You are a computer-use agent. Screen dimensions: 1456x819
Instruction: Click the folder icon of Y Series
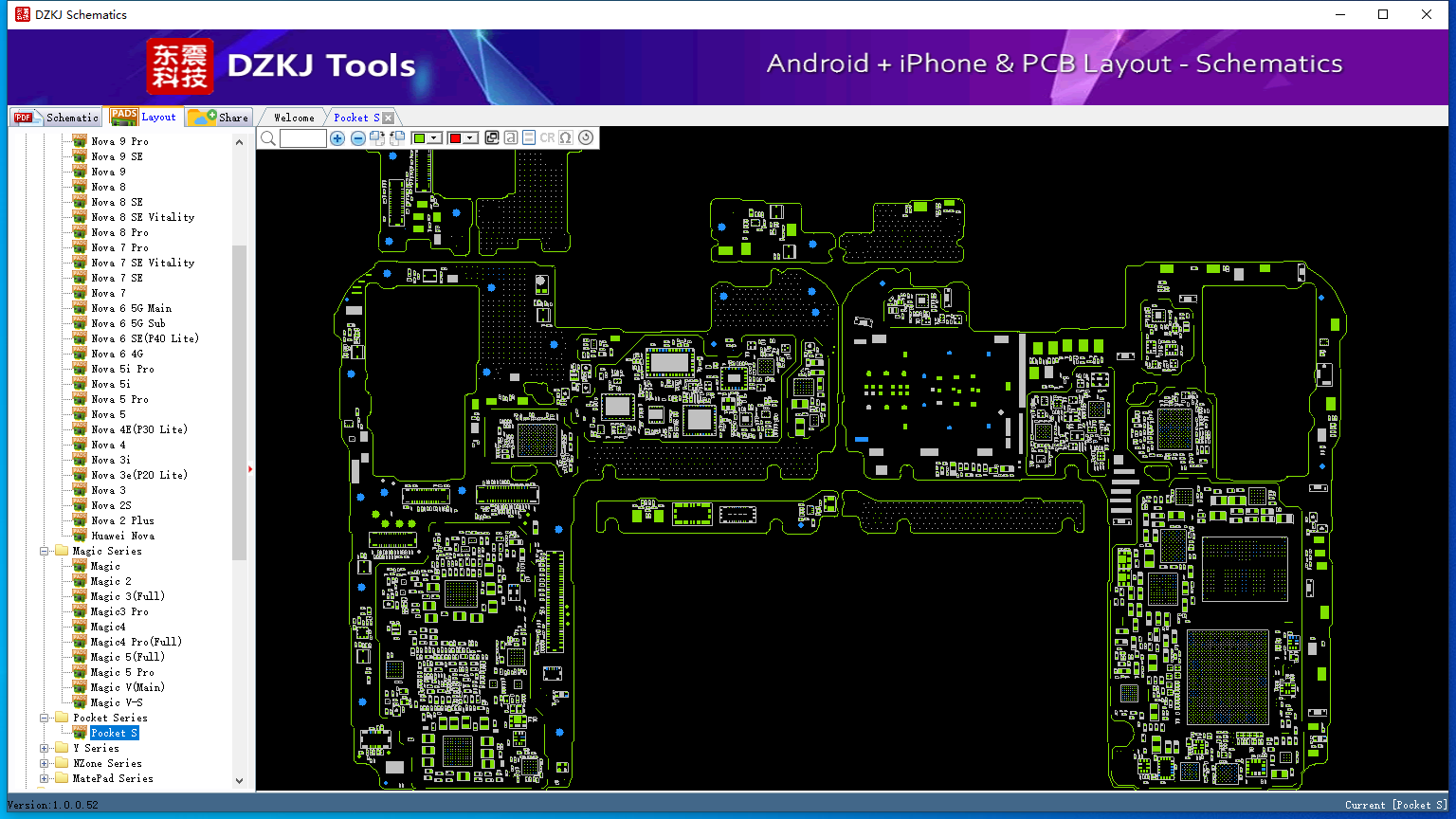point(62,748)
